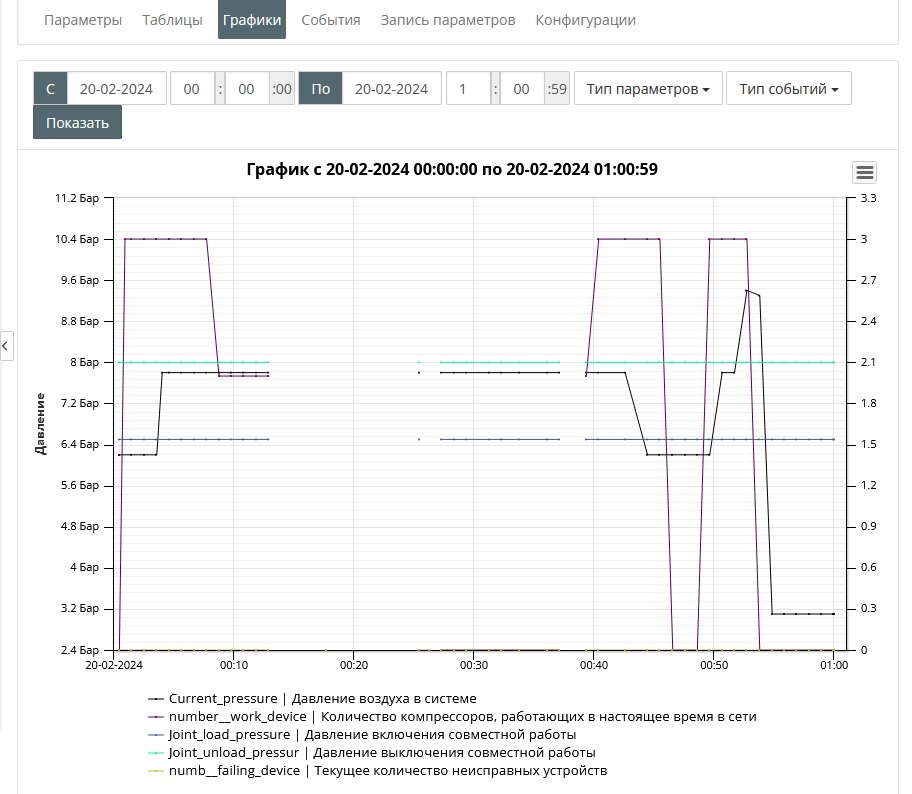Click the 11.2 Бар axis label
The height and width of the screenshot is (794, 912).
[x=77, y=198]
